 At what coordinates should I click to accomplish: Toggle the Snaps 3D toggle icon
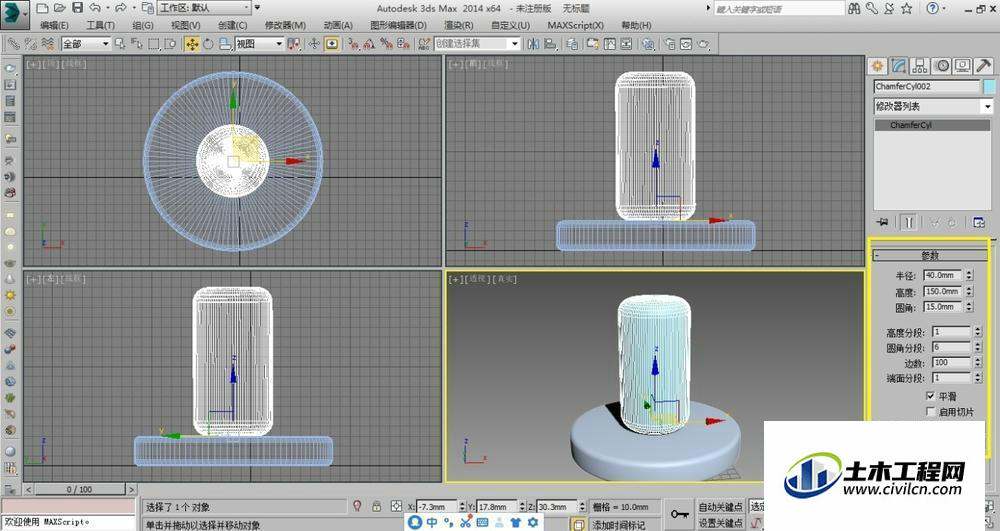tap(351, 43)
